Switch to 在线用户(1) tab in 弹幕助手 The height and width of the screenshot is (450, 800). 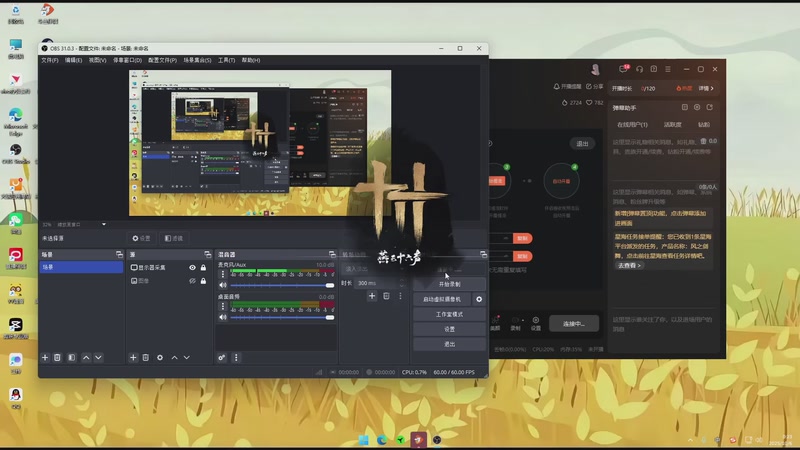coord(632,124)
